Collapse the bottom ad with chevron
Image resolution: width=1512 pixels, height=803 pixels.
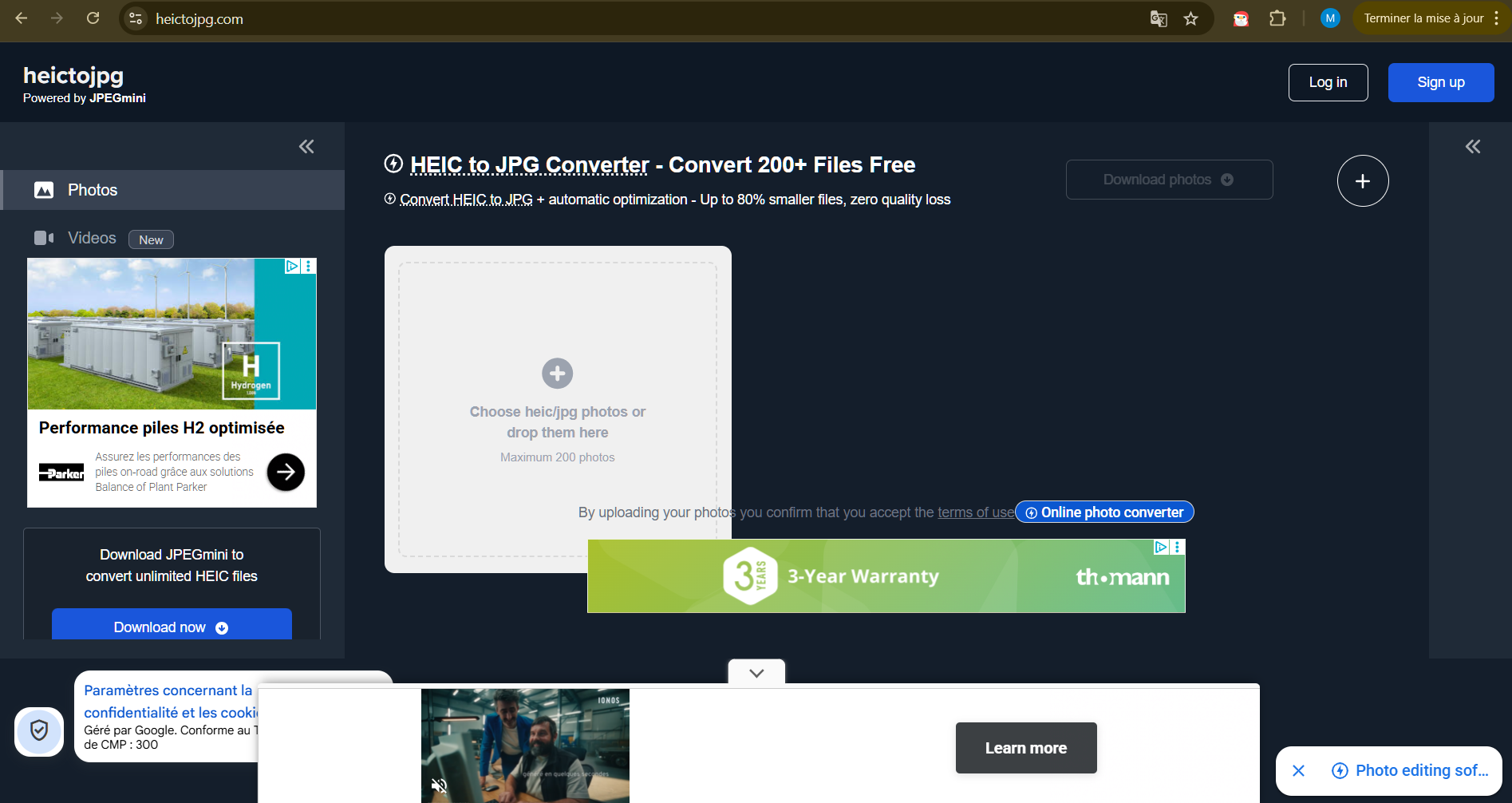click(x=756, y=673)
